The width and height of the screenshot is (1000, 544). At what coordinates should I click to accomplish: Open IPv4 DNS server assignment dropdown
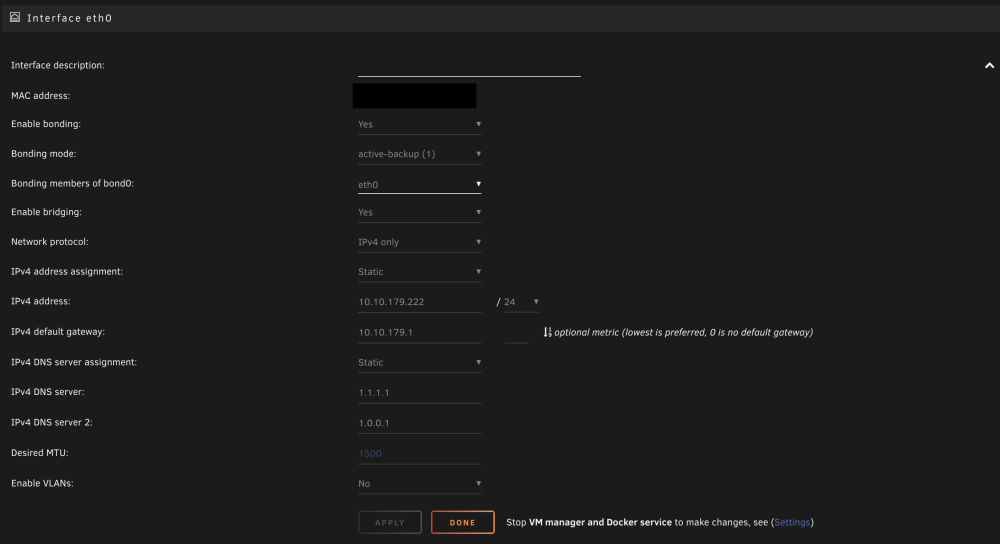tap(419, 362)
